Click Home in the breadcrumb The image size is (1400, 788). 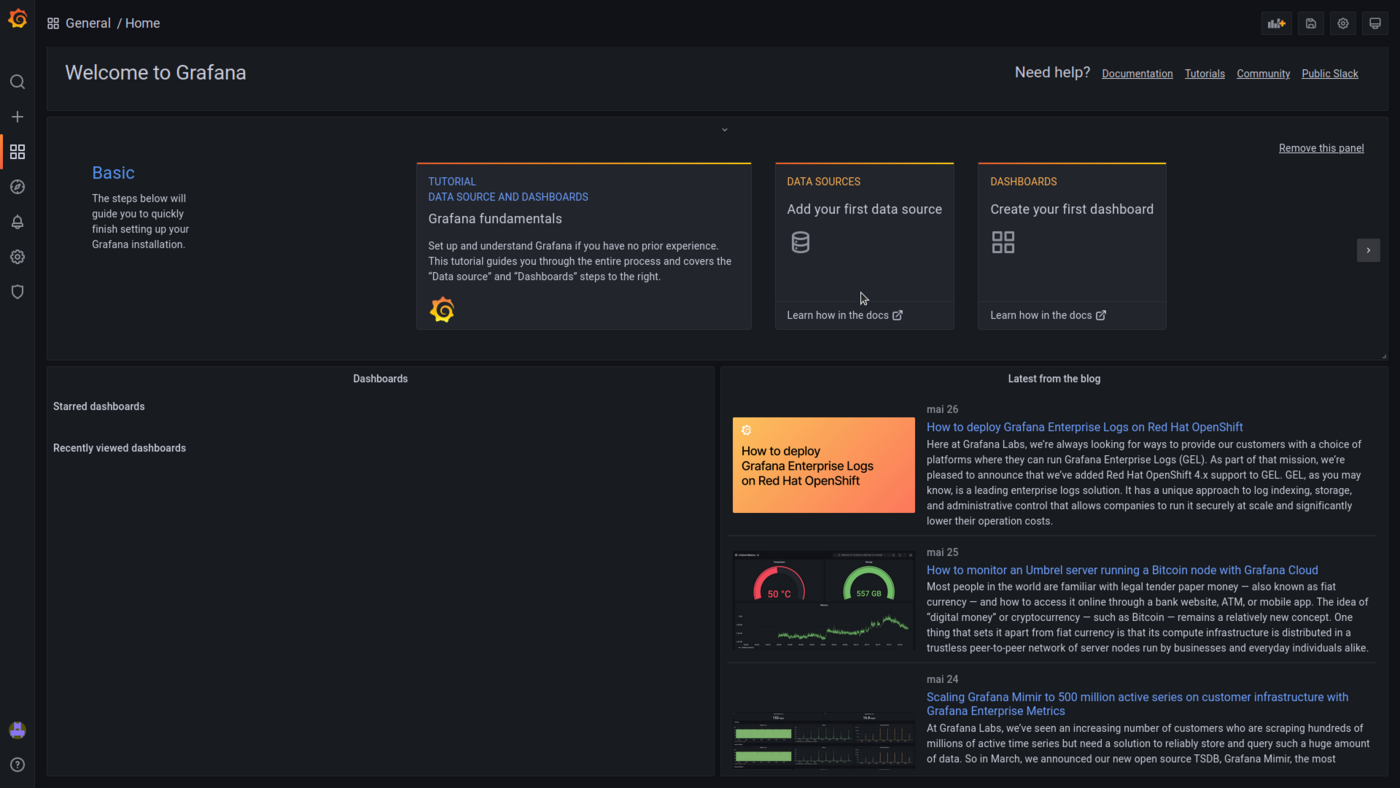[142, 23]
